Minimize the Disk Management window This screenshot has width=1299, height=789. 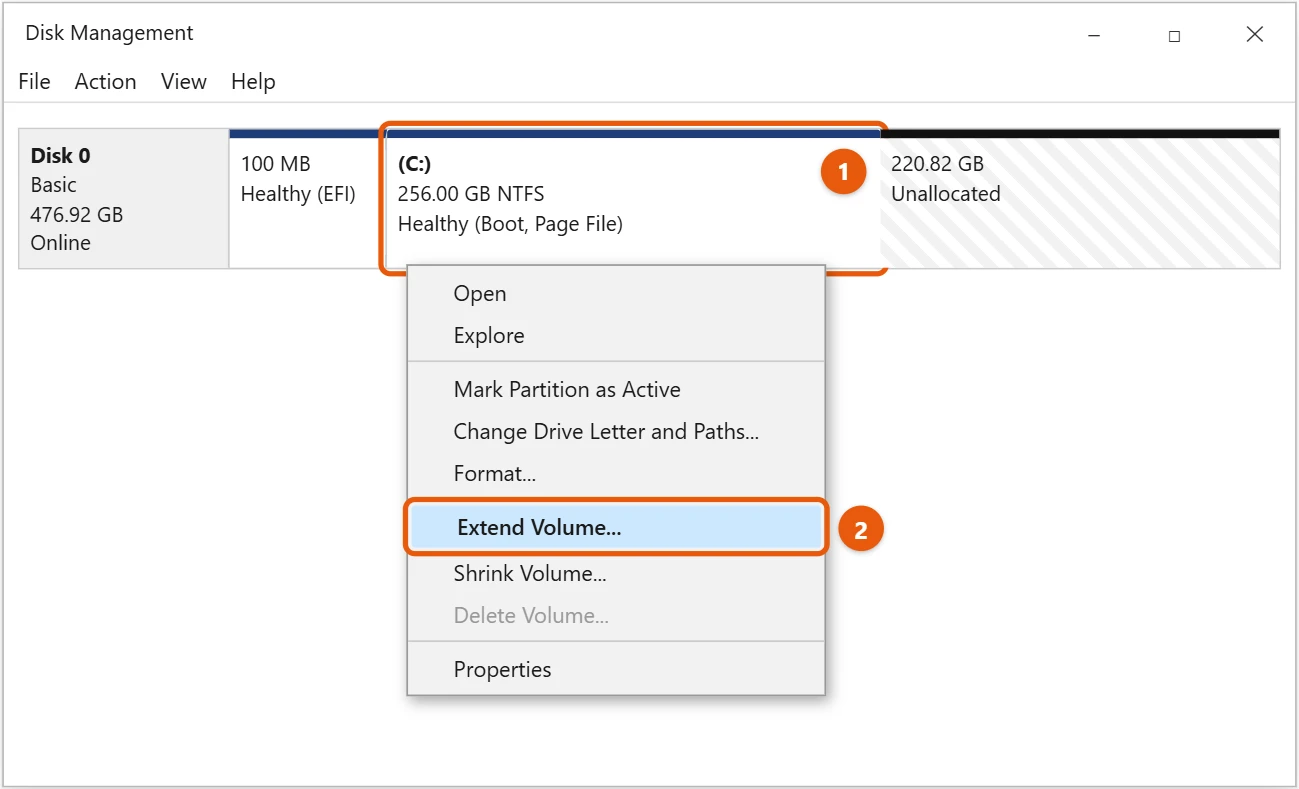[1094, 35]
